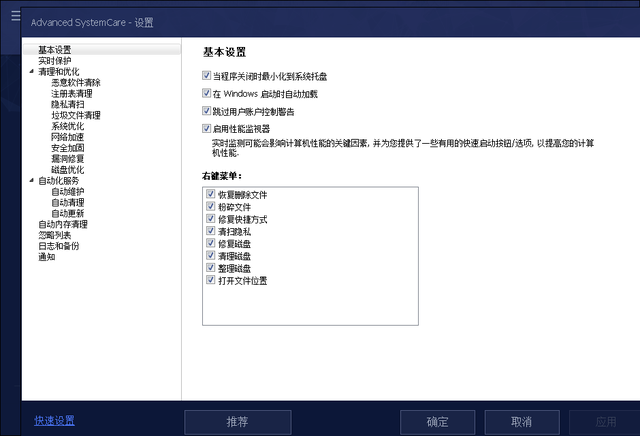Screen dimensions: 640x436
Task: Open 网络加速 settings page
Action: click(x=67, y=137)
